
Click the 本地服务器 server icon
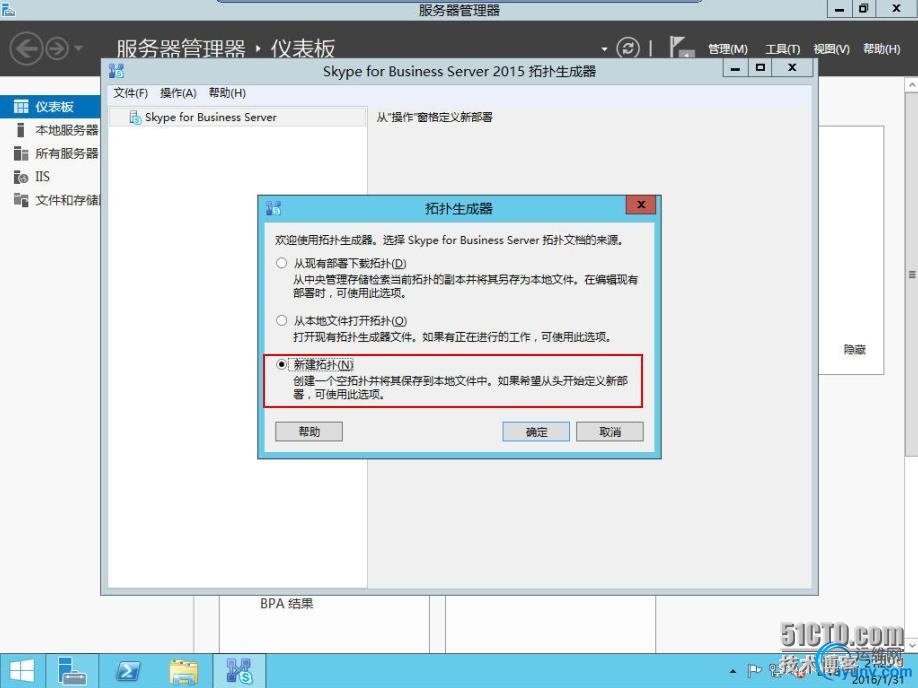[21, 130]
